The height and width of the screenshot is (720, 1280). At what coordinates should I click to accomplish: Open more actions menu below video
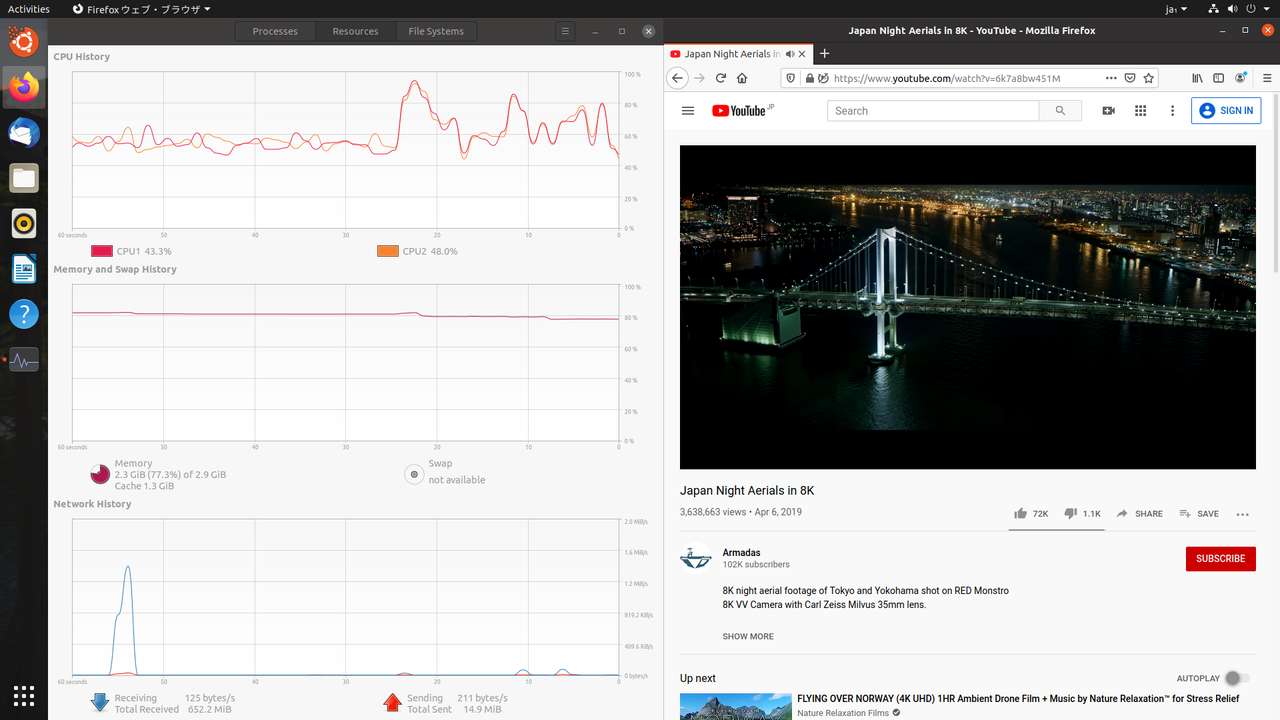[1242, 514]
